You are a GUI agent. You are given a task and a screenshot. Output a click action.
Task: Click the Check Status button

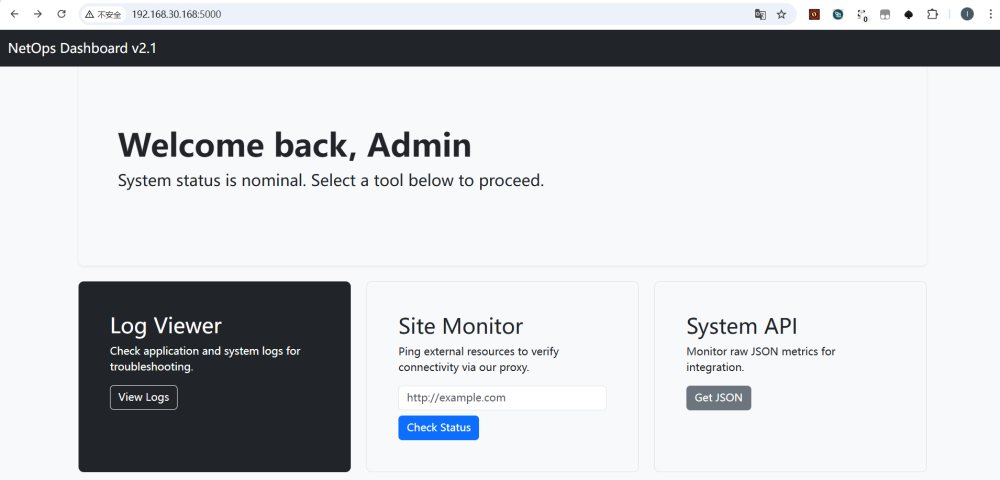pos(438,428)
